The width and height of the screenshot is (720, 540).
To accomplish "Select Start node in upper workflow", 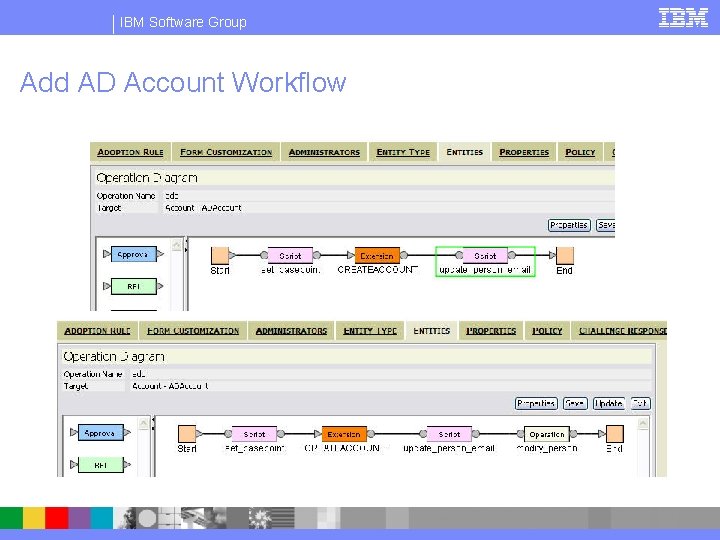I will point(219,255).
